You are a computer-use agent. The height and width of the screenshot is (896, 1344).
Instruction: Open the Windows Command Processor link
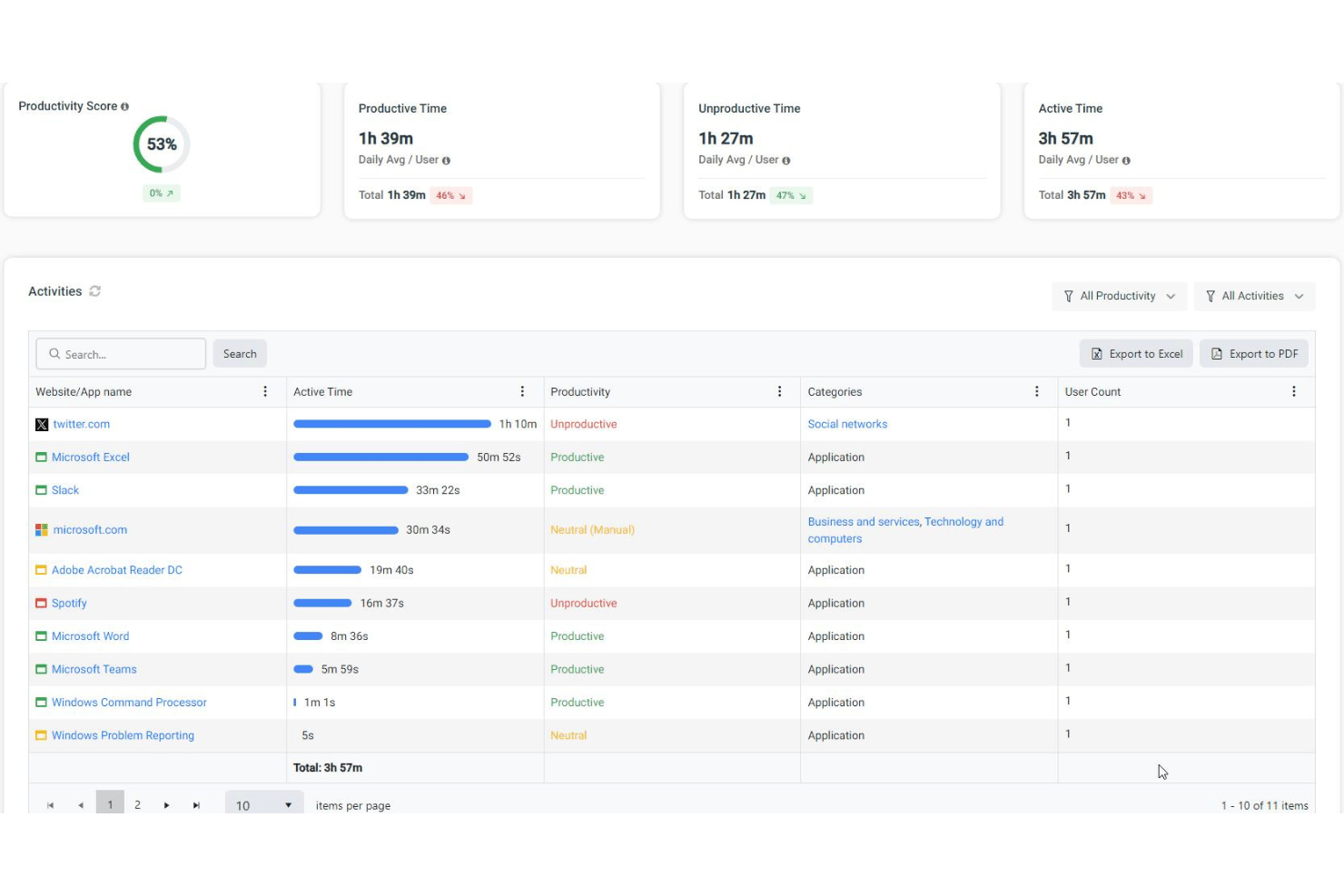coord(129,703)
